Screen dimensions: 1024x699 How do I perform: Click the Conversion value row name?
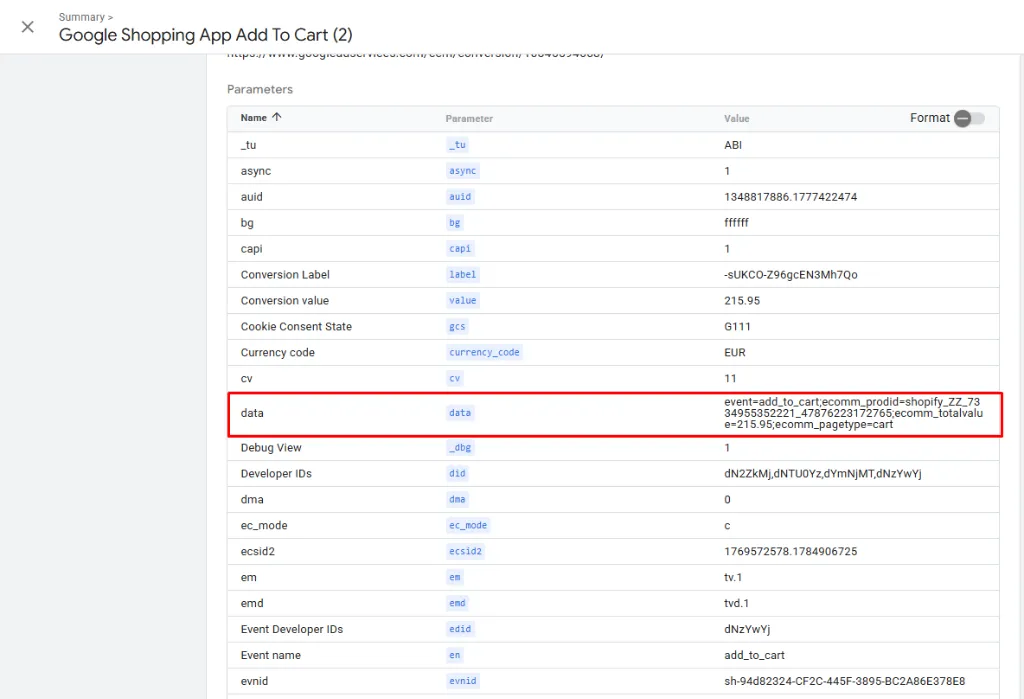pos(285,301)
